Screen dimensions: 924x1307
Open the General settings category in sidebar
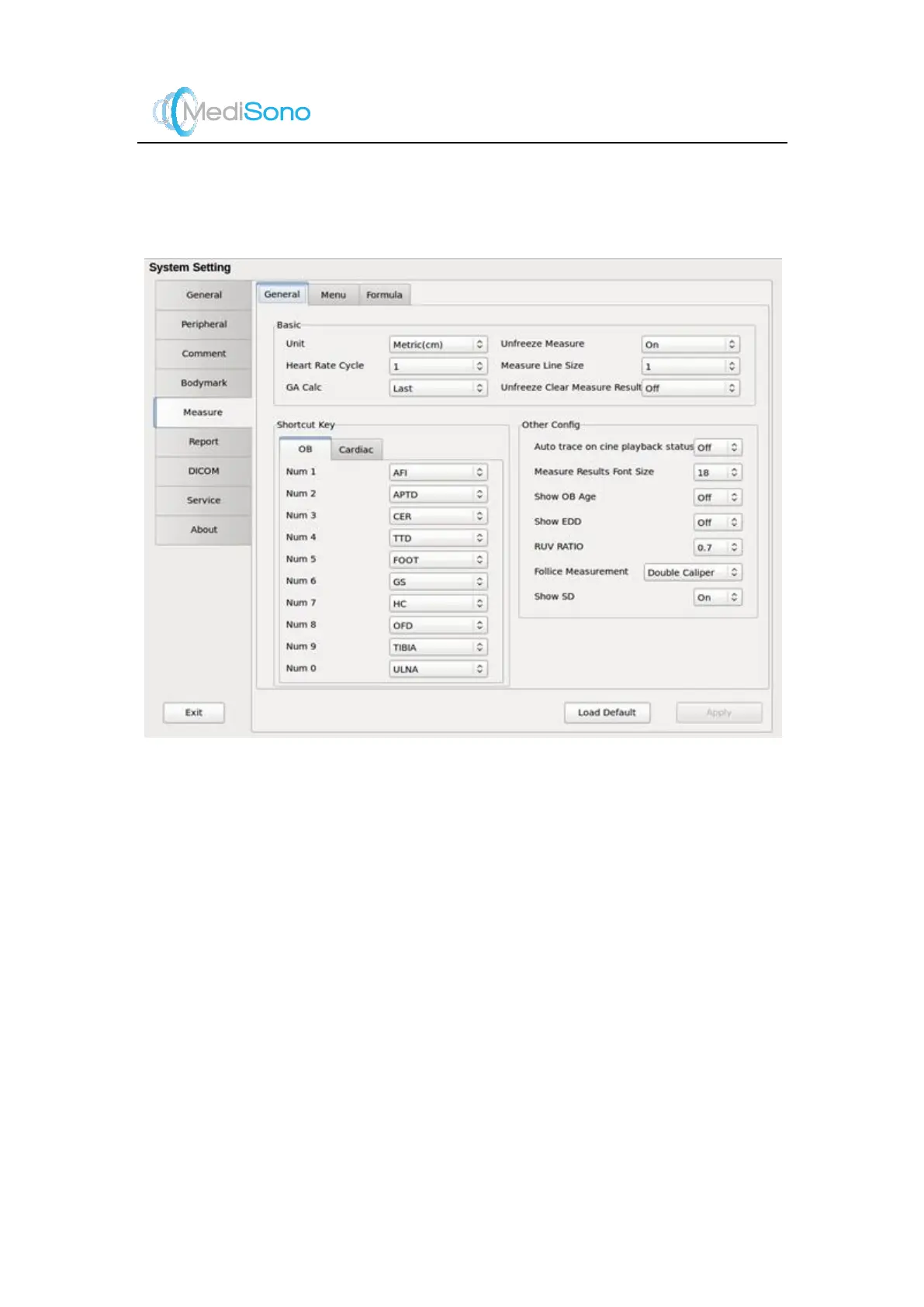(x=203, y=295)
